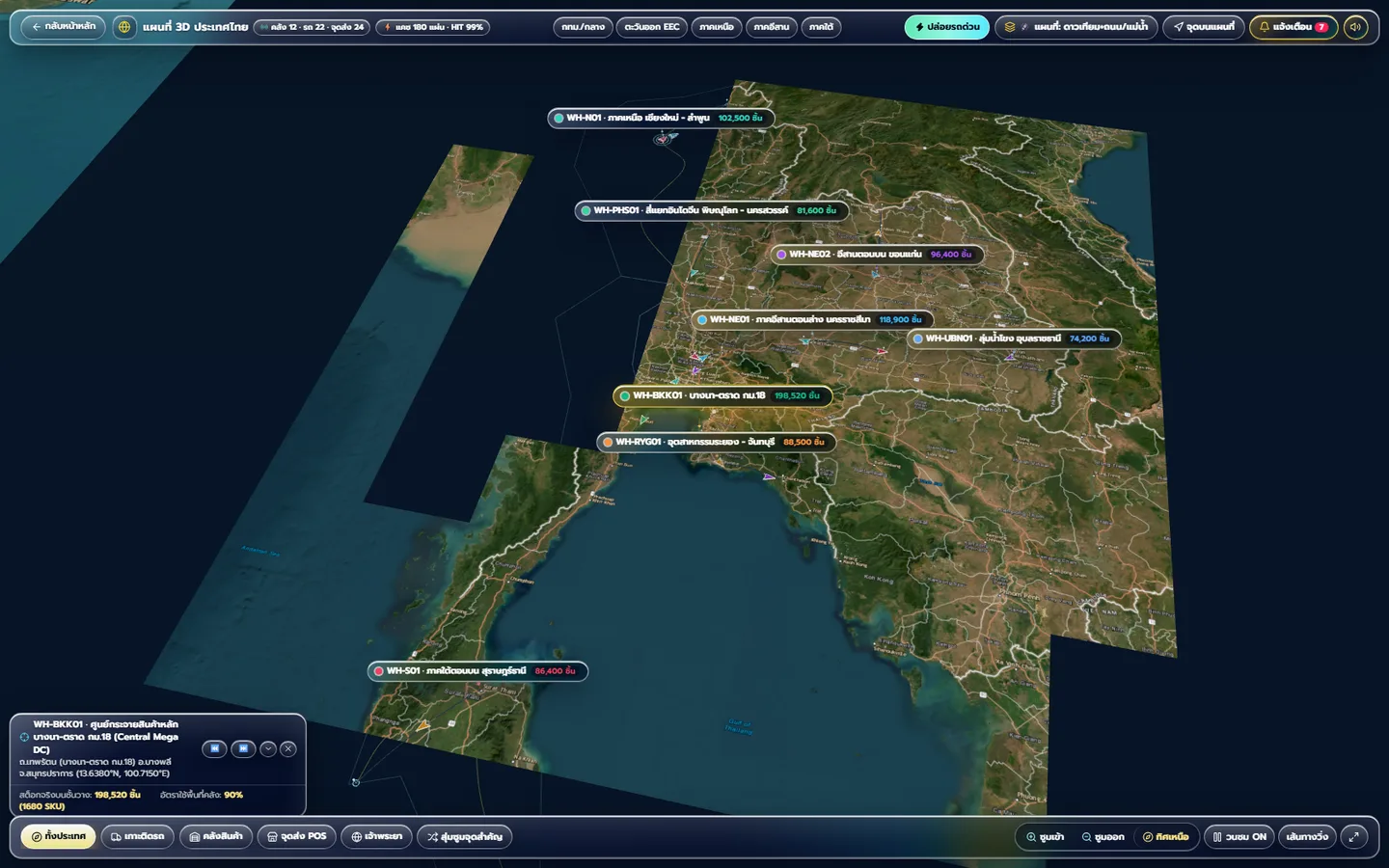Screen dimensions: 1389x868
Task: Select กทม./กลาง region tab
Action: coord(584,27)
